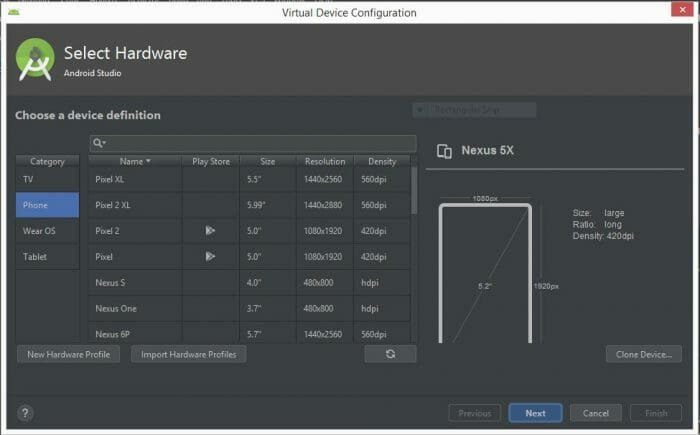Click the search magnifier icon

tap(99, 143)
